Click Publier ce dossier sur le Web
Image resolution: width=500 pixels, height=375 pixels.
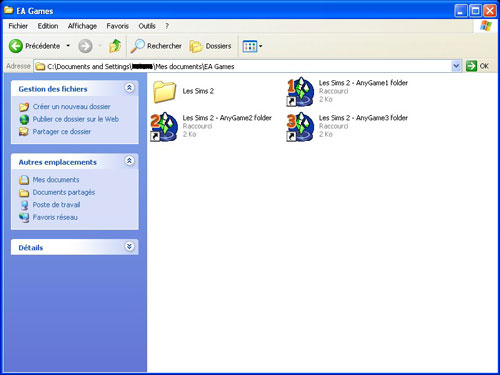click(x=76, y=119)
